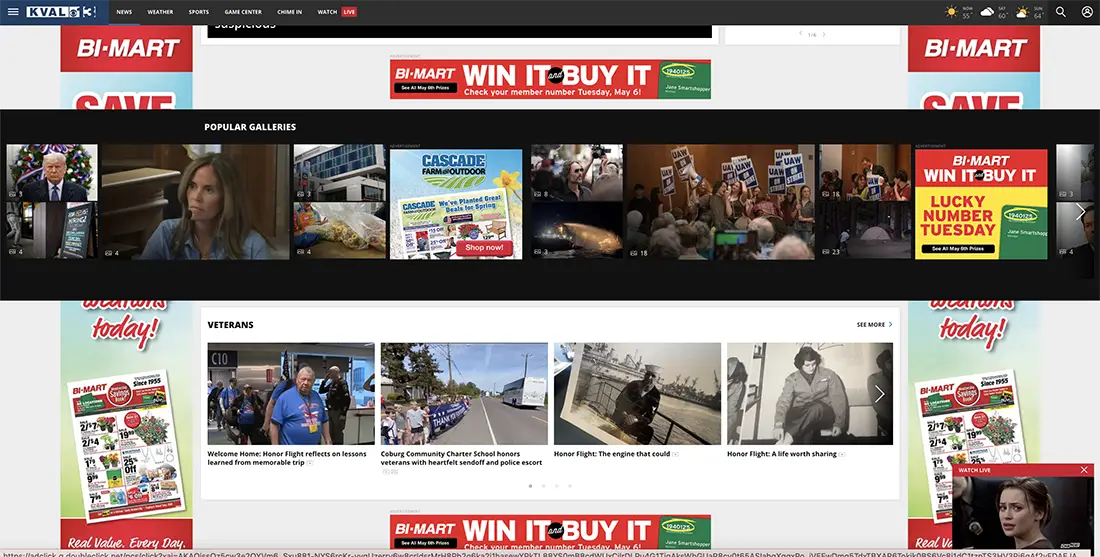Click the top Bi-Mart Win It banner ad
This screenshot has width=1100, height=557.
[550, 79]
